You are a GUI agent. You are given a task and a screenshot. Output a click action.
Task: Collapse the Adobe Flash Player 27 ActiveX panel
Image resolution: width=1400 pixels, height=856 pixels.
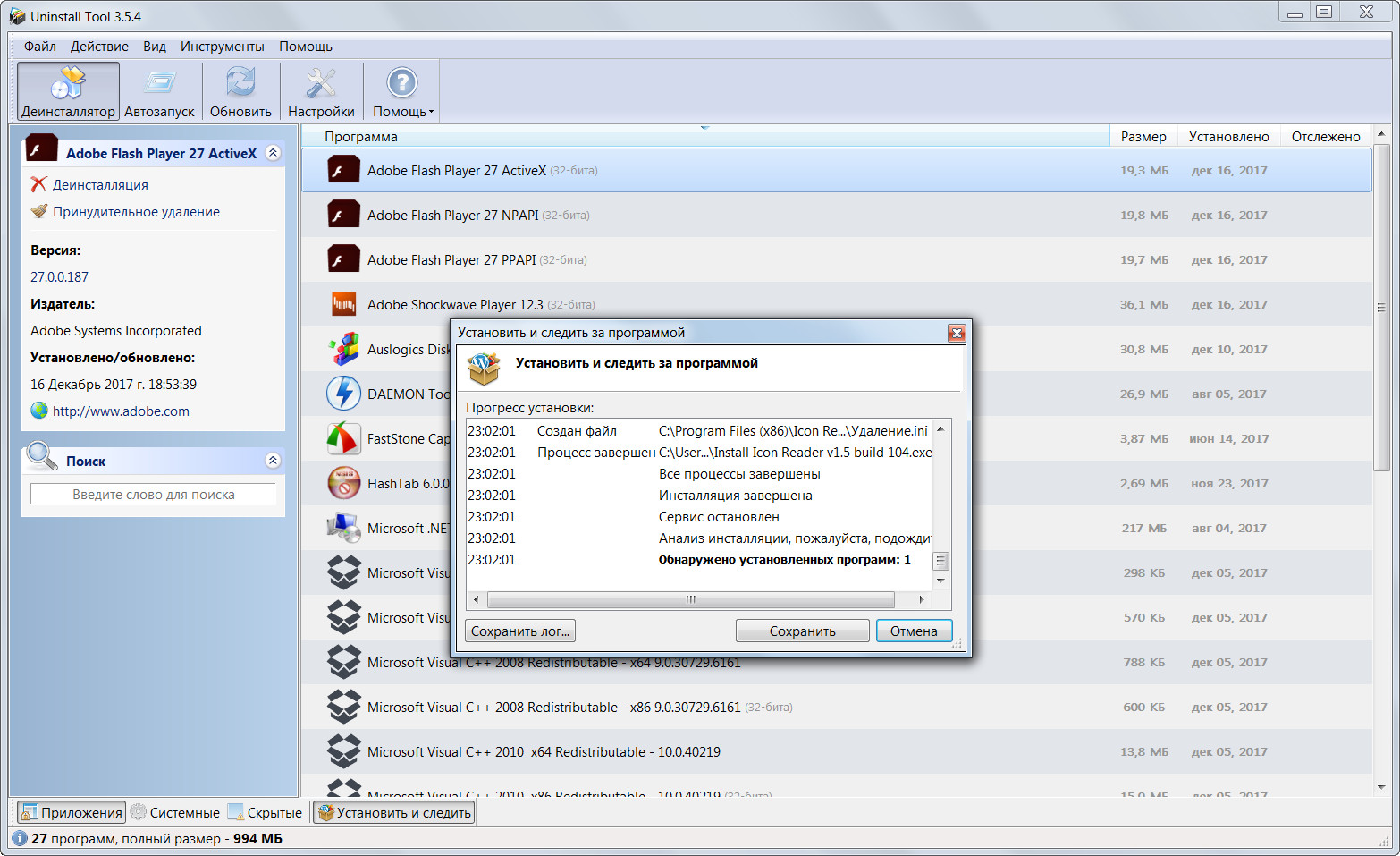274,153
